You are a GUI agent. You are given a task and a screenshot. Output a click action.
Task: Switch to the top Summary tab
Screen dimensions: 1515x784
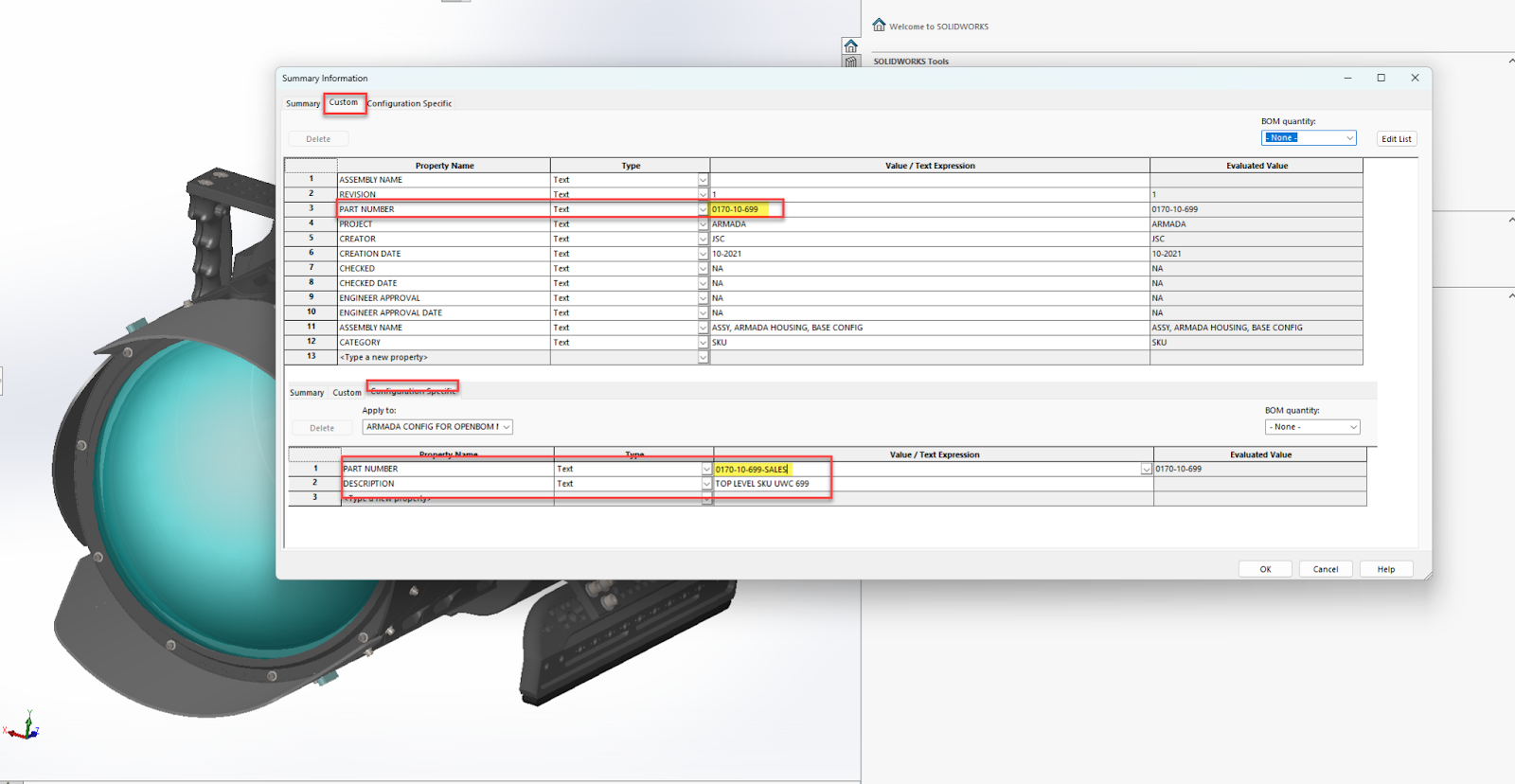tap(303, 103)
